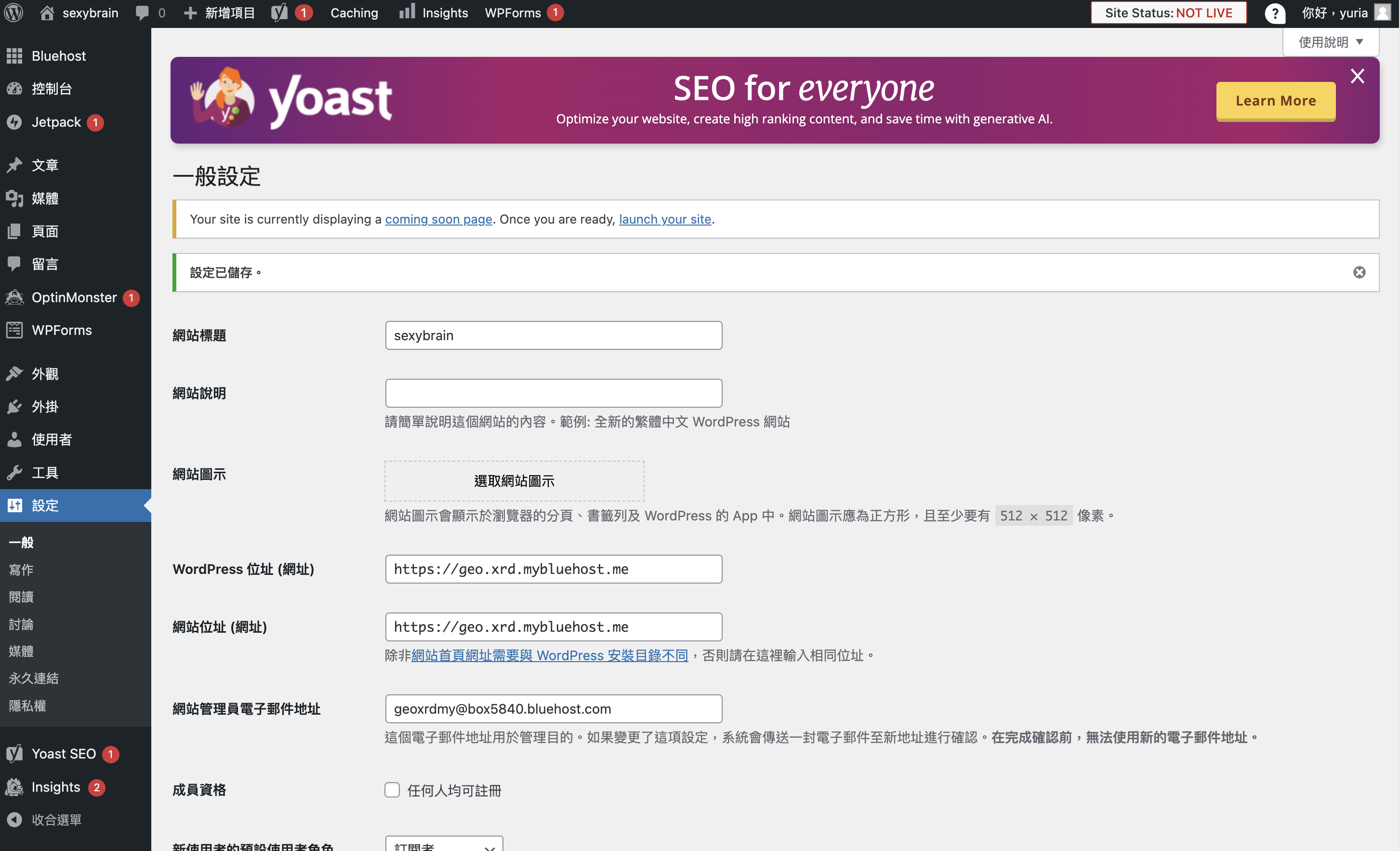Click the launch your site link
This screenshot has width=1400, height=851.
(665, 219)
